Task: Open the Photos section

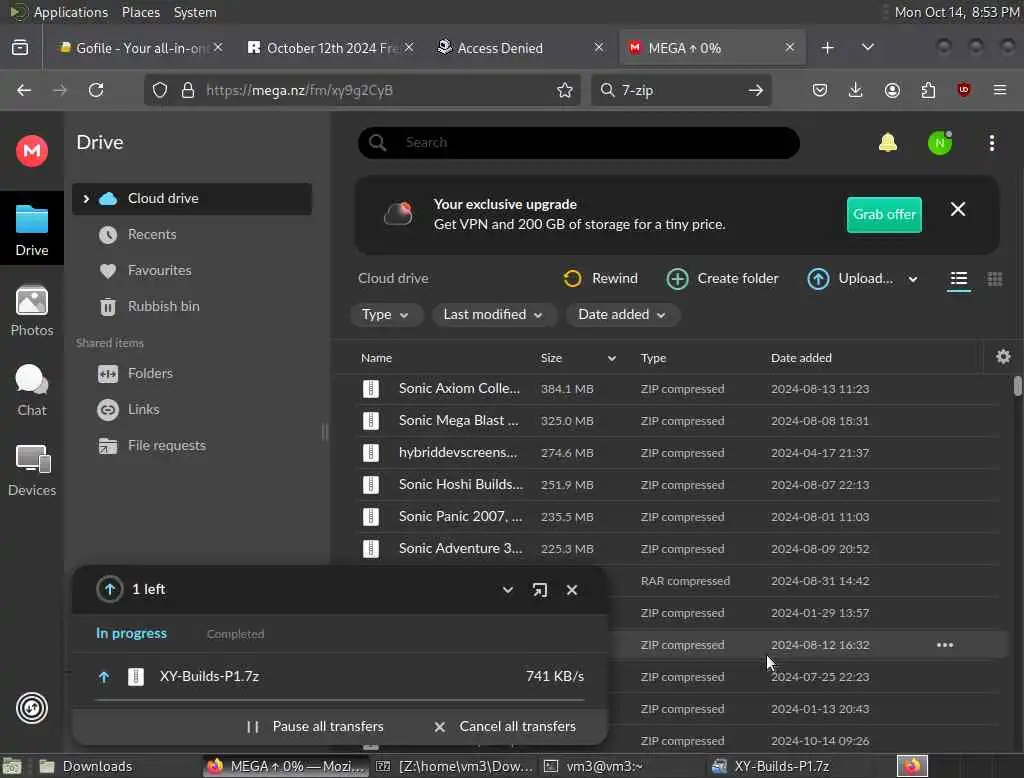Action: click(31, 311)
